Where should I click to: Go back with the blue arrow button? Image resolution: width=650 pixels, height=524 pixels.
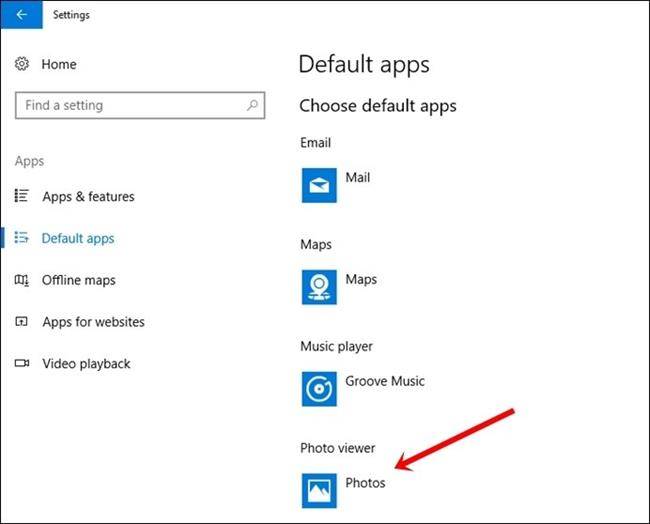(x=21, y=15)
